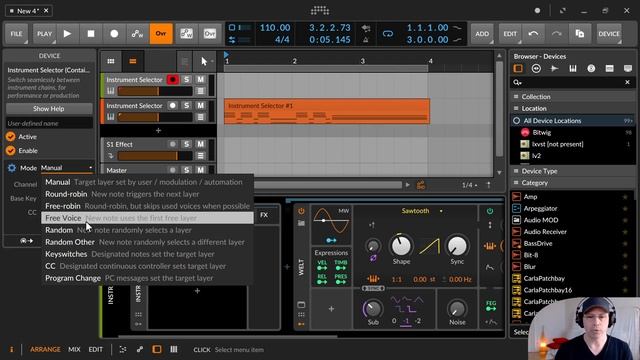This screenshot has height=360, width=640.
Task: Adjust volume slider of S1 Effect track
Action: 155,156
